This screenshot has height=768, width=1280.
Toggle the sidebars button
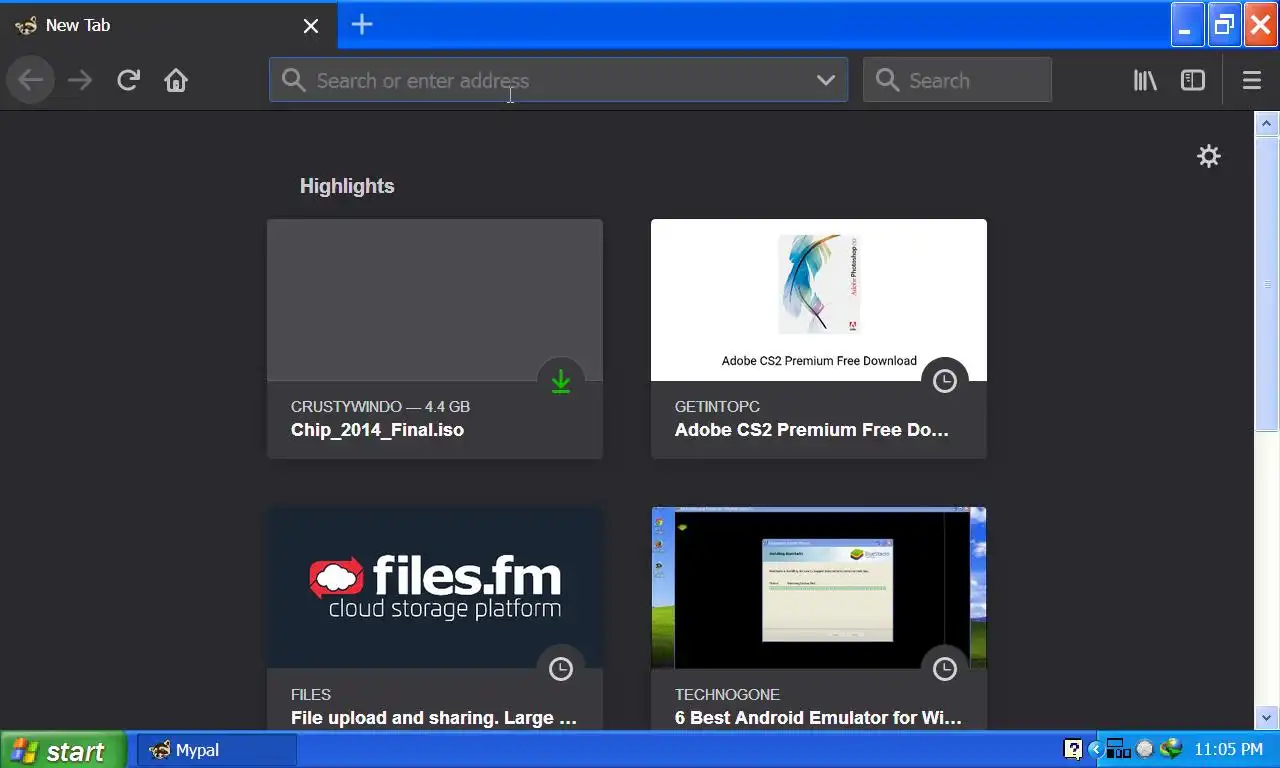click(x=1193, y=80)
